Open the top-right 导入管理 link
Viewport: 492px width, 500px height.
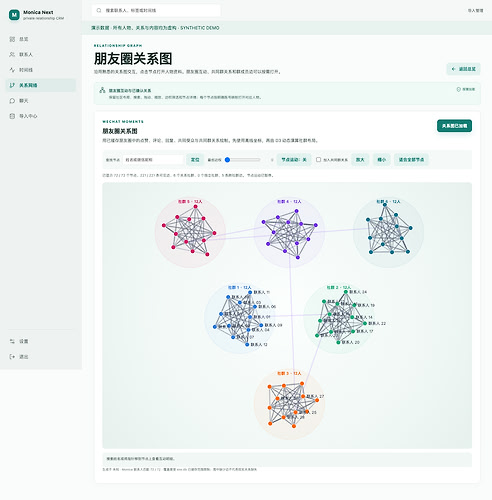475,10
